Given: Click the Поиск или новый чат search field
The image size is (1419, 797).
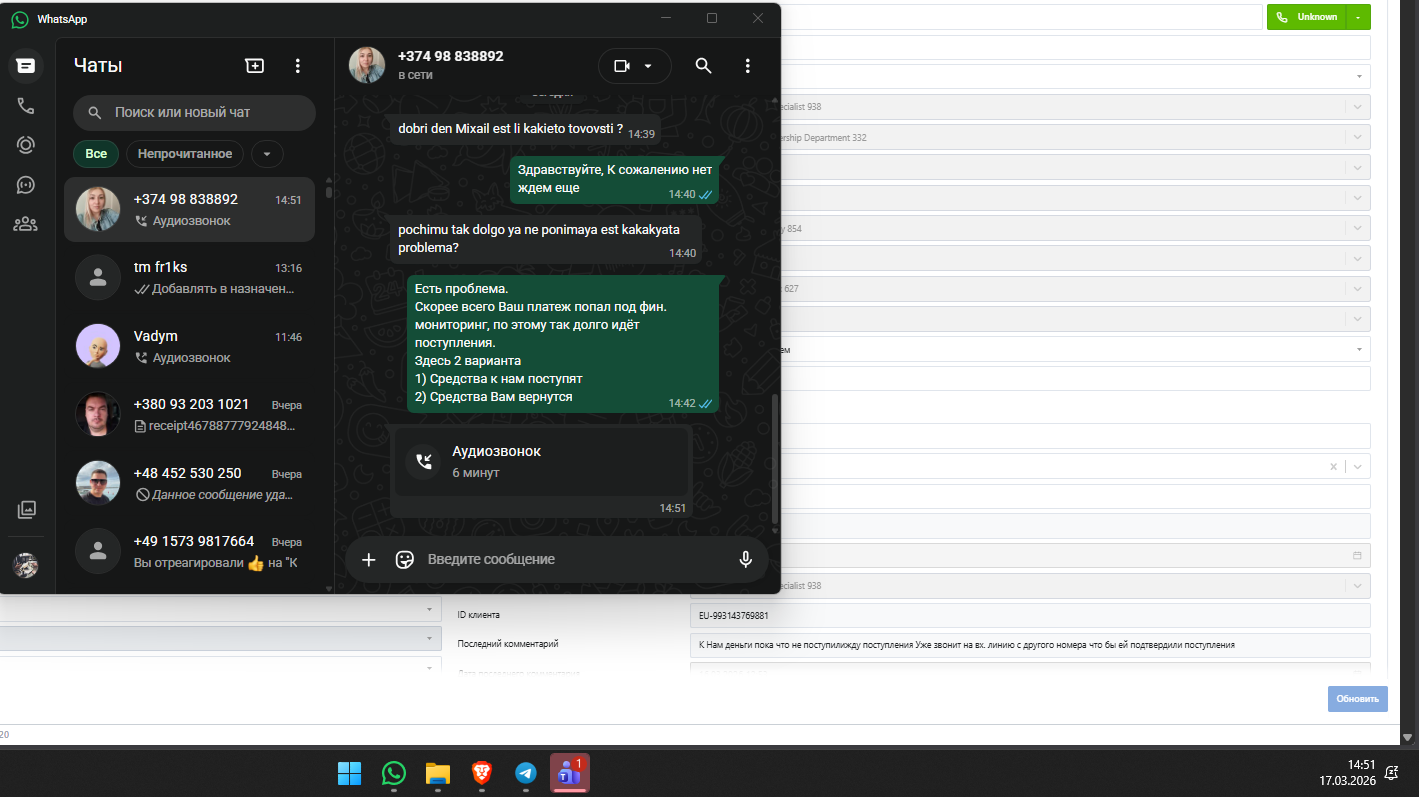Looking at the screenshot, I should (194, 113).
